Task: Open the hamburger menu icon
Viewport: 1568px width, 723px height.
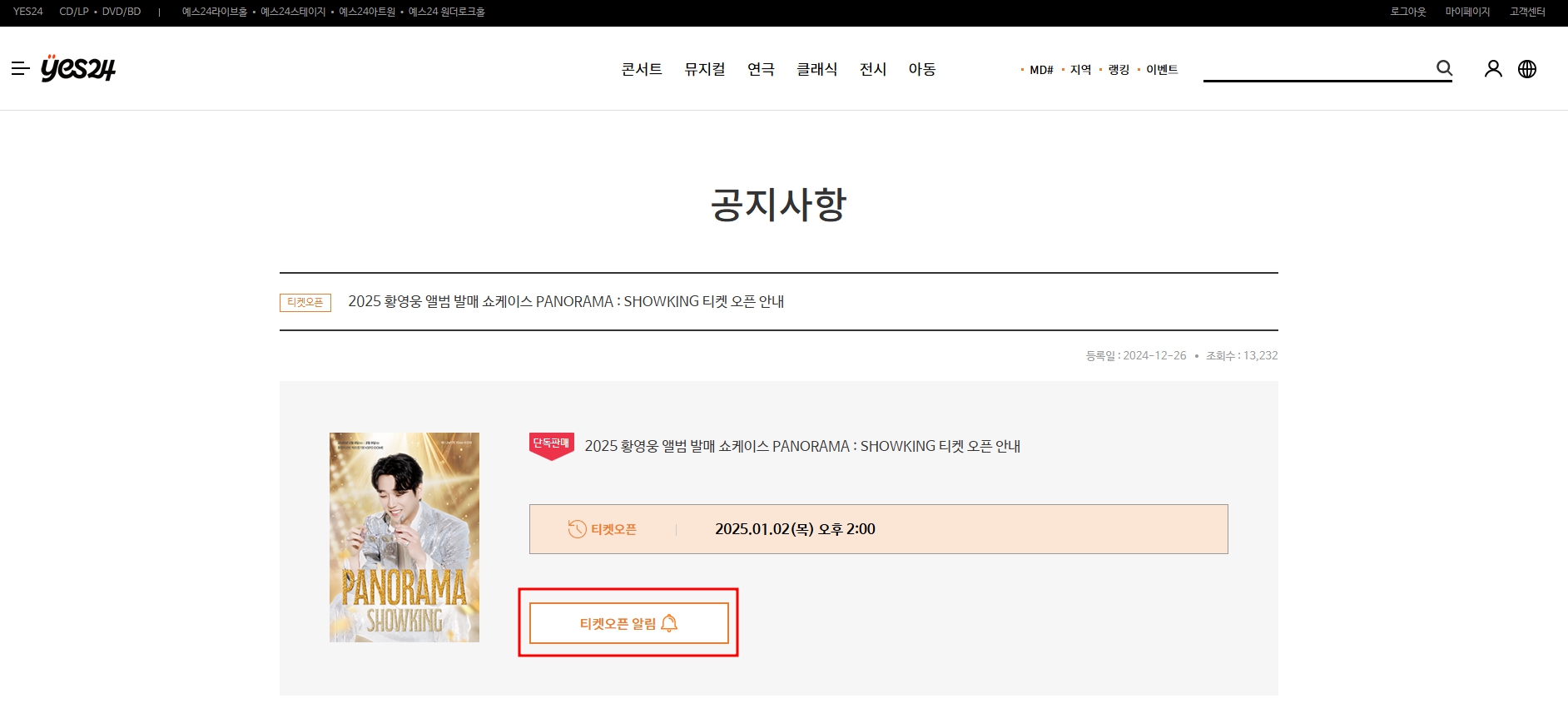Action: point(21,69)
